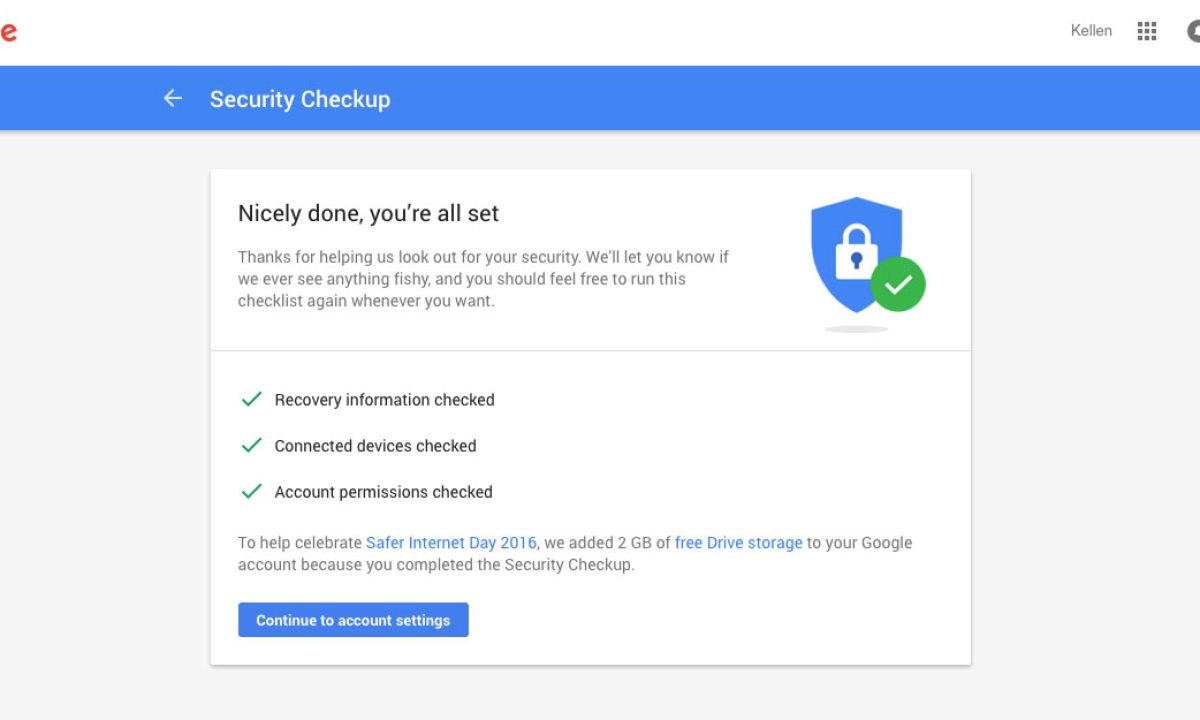1200x720 pixels.
Task: Click the green checkmark badge on shield
Action: pos(898,285)
